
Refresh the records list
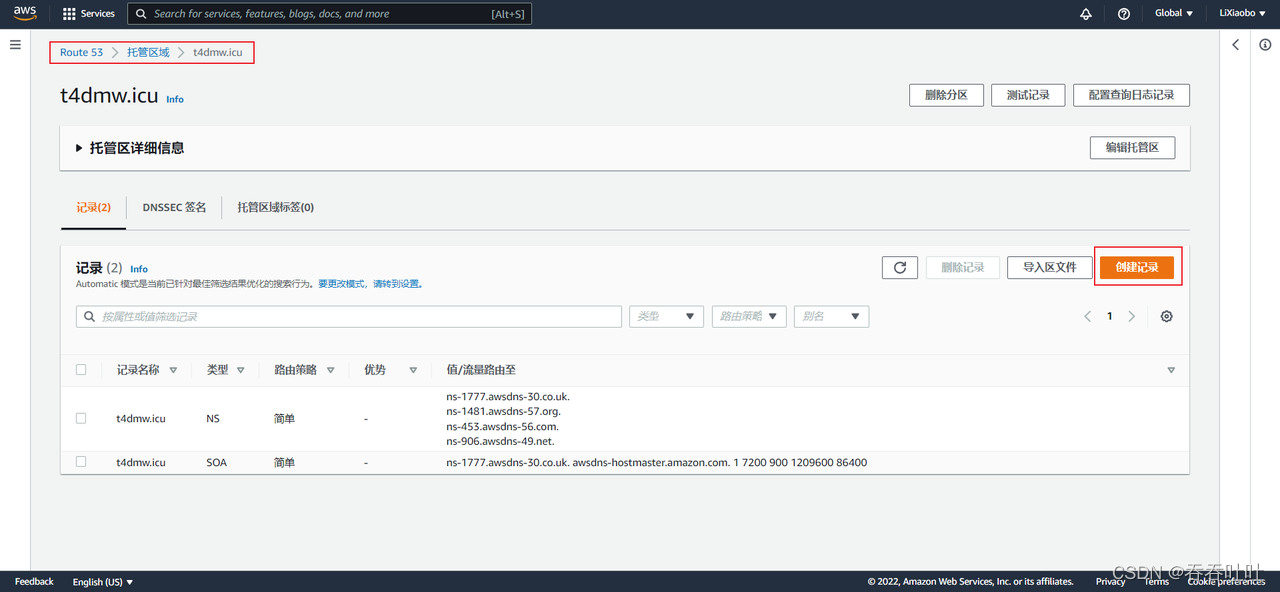click(900, 267)
